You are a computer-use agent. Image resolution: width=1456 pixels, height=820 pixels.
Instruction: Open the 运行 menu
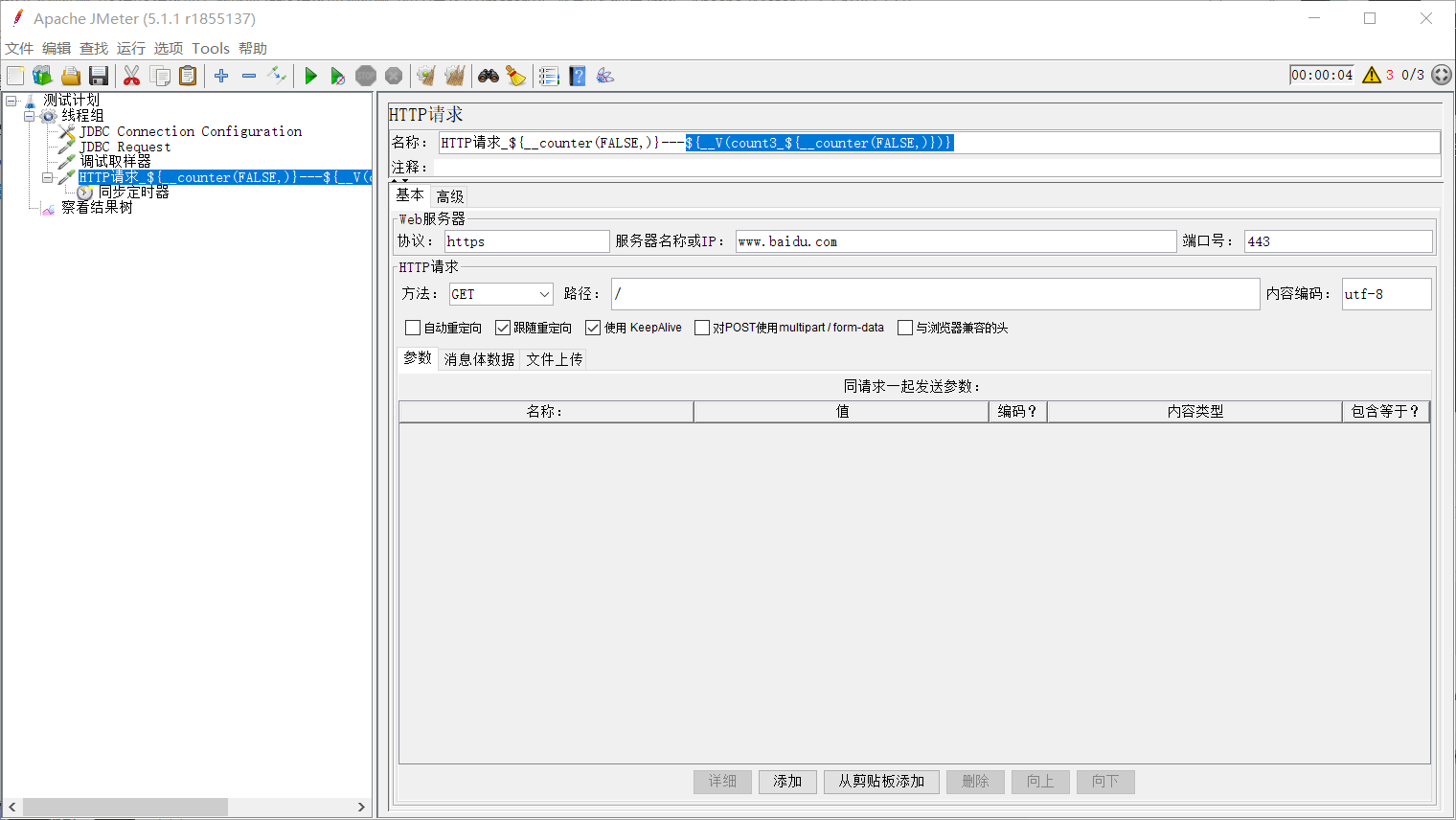131,49
